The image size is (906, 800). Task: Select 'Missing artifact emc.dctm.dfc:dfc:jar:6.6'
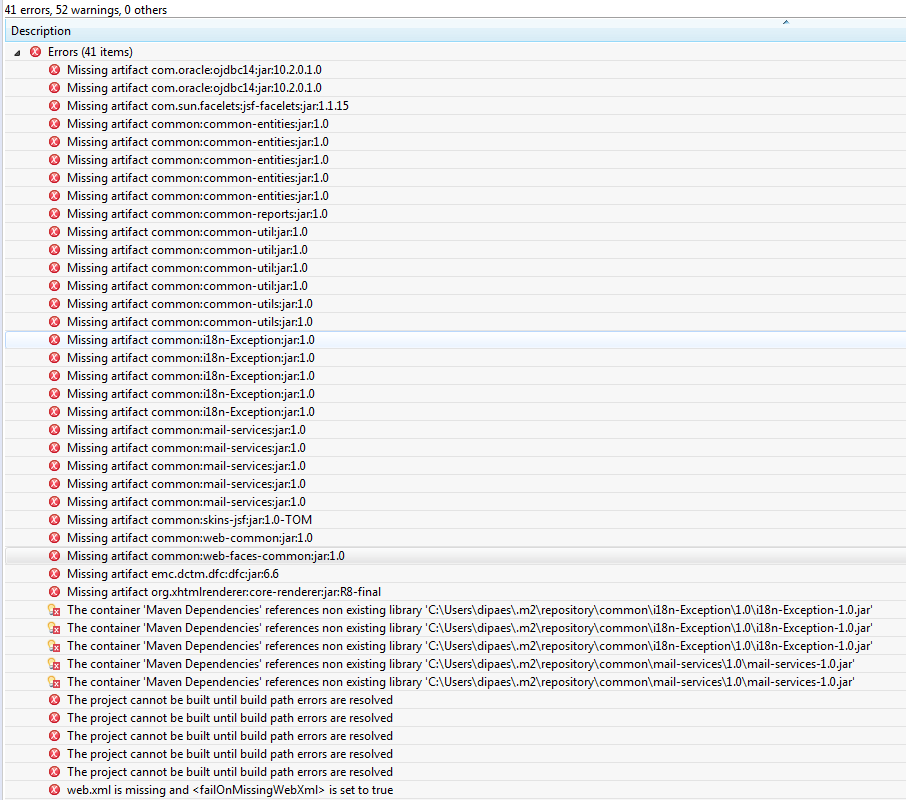173,574
